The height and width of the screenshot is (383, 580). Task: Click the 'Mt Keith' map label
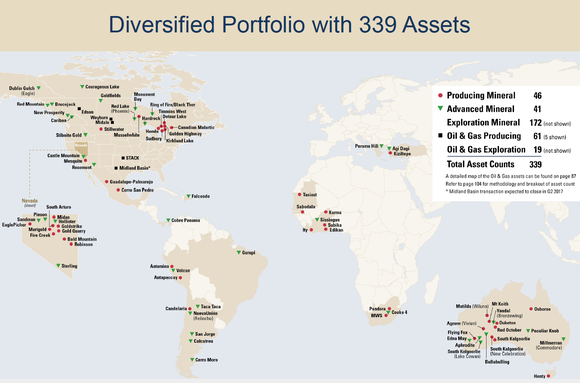500,304
